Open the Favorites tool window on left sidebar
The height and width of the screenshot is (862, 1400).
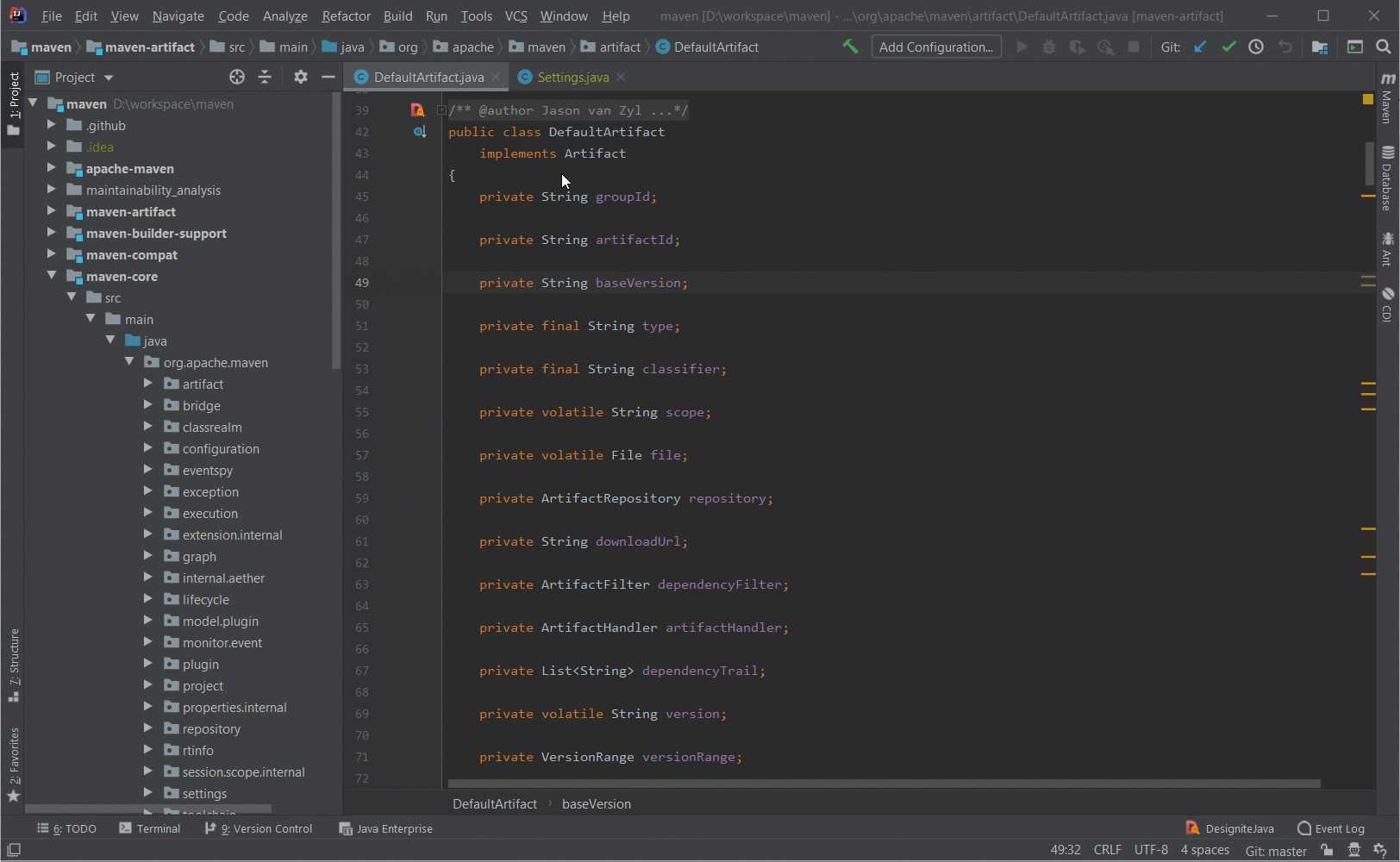point(13,764)
